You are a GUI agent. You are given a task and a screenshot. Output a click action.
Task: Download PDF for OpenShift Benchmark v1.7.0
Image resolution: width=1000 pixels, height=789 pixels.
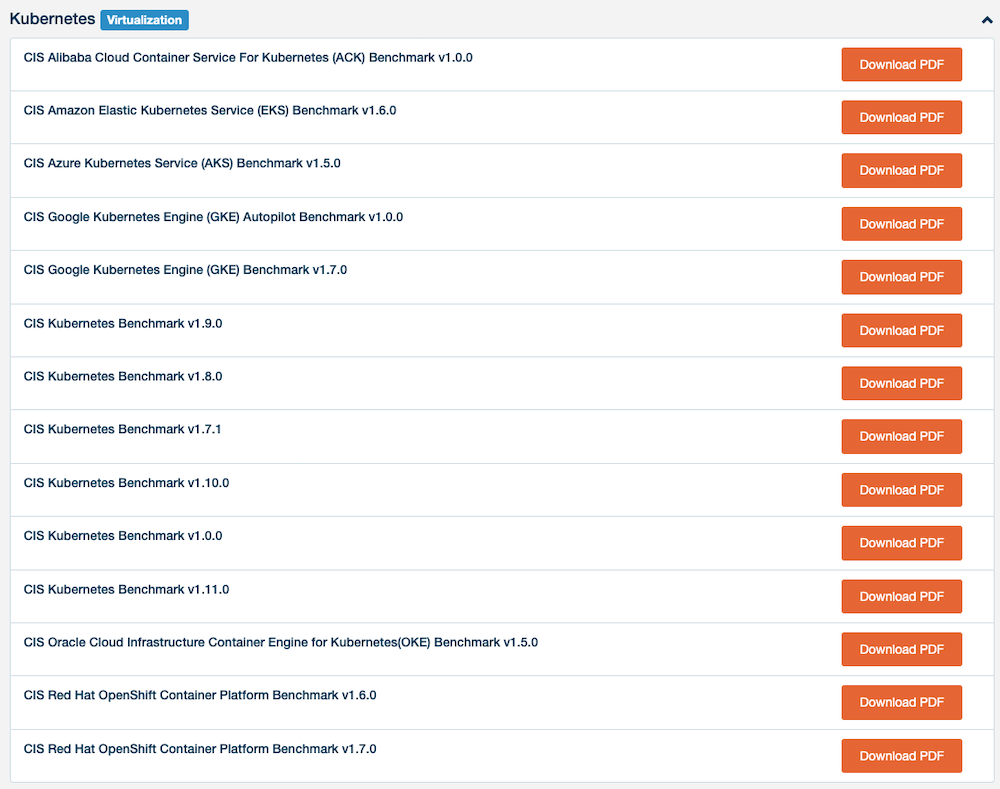[x=901, y=756]
